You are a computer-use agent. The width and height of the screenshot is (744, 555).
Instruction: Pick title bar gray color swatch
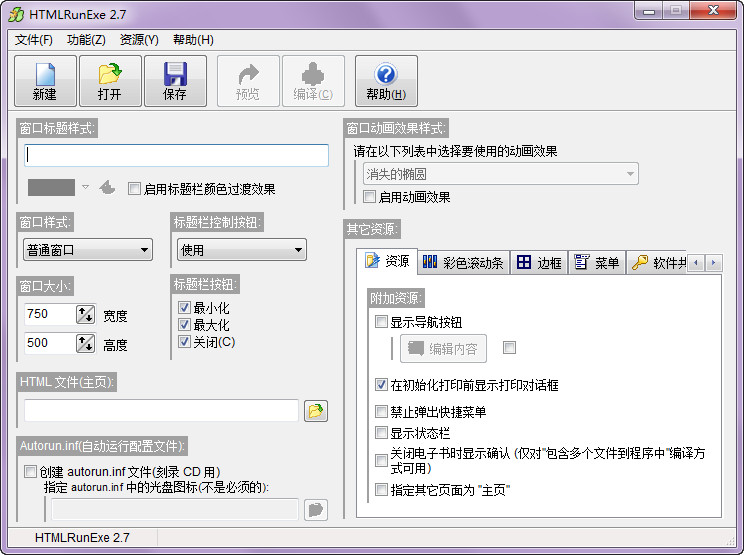tap(51, 187)
